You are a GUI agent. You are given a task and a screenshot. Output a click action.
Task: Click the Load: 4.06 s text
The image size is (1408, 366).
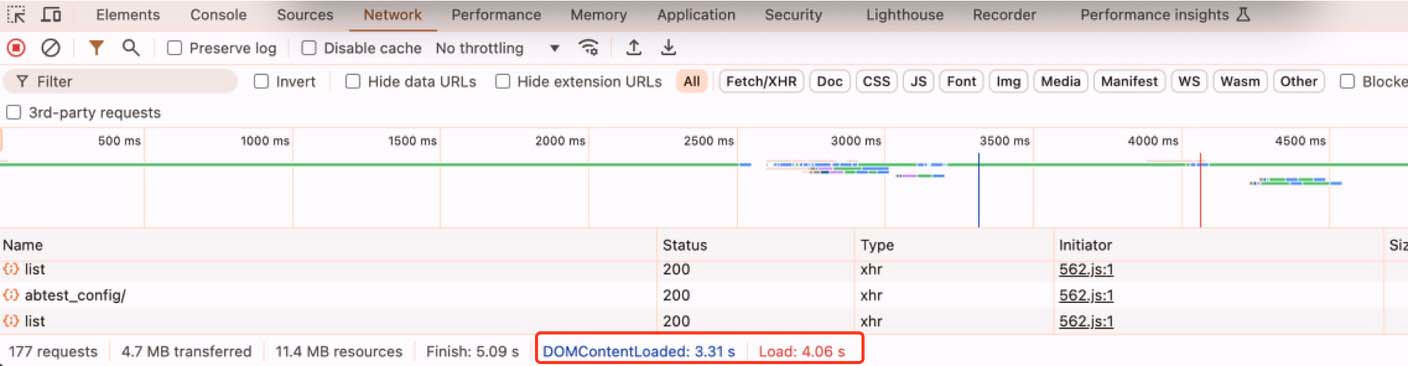coord(802,351)
